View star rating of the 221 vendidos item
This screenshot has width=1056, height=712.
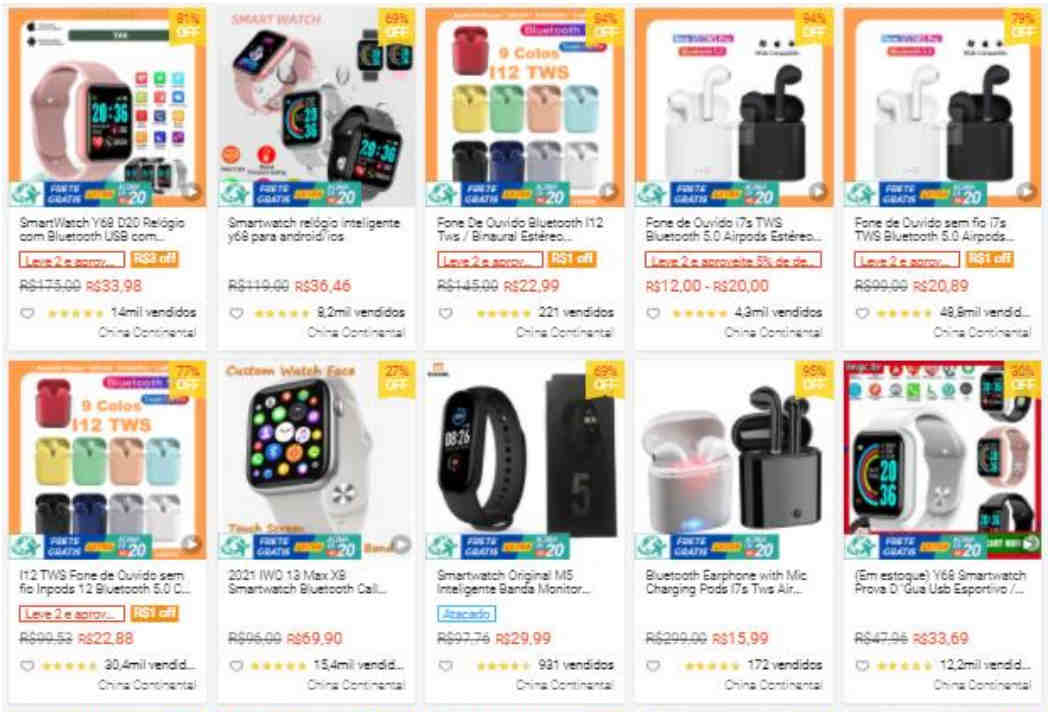[504, 313]
